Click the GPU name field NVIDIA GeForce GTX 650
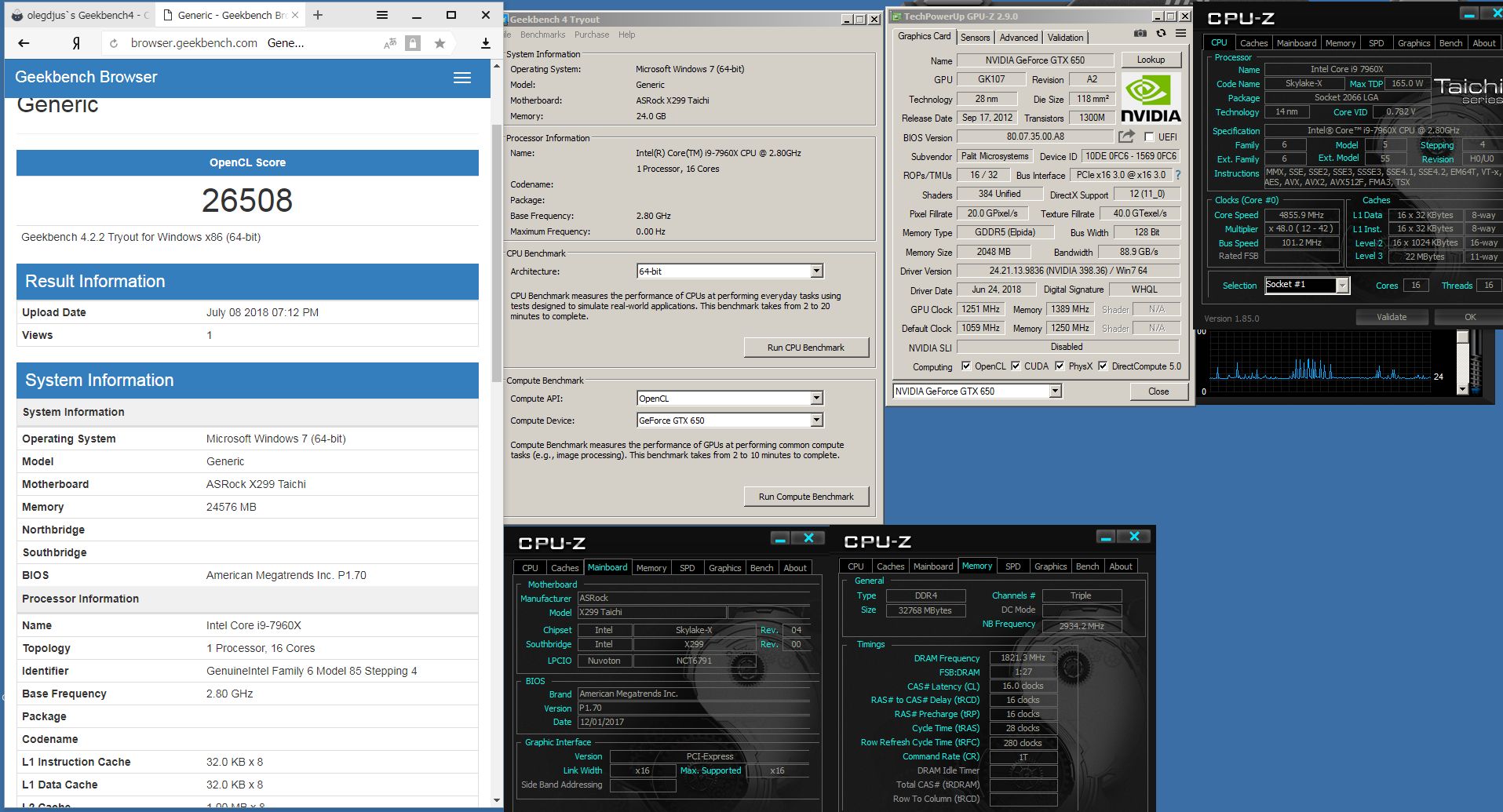1503x812 pixels. click(1034, 60)
